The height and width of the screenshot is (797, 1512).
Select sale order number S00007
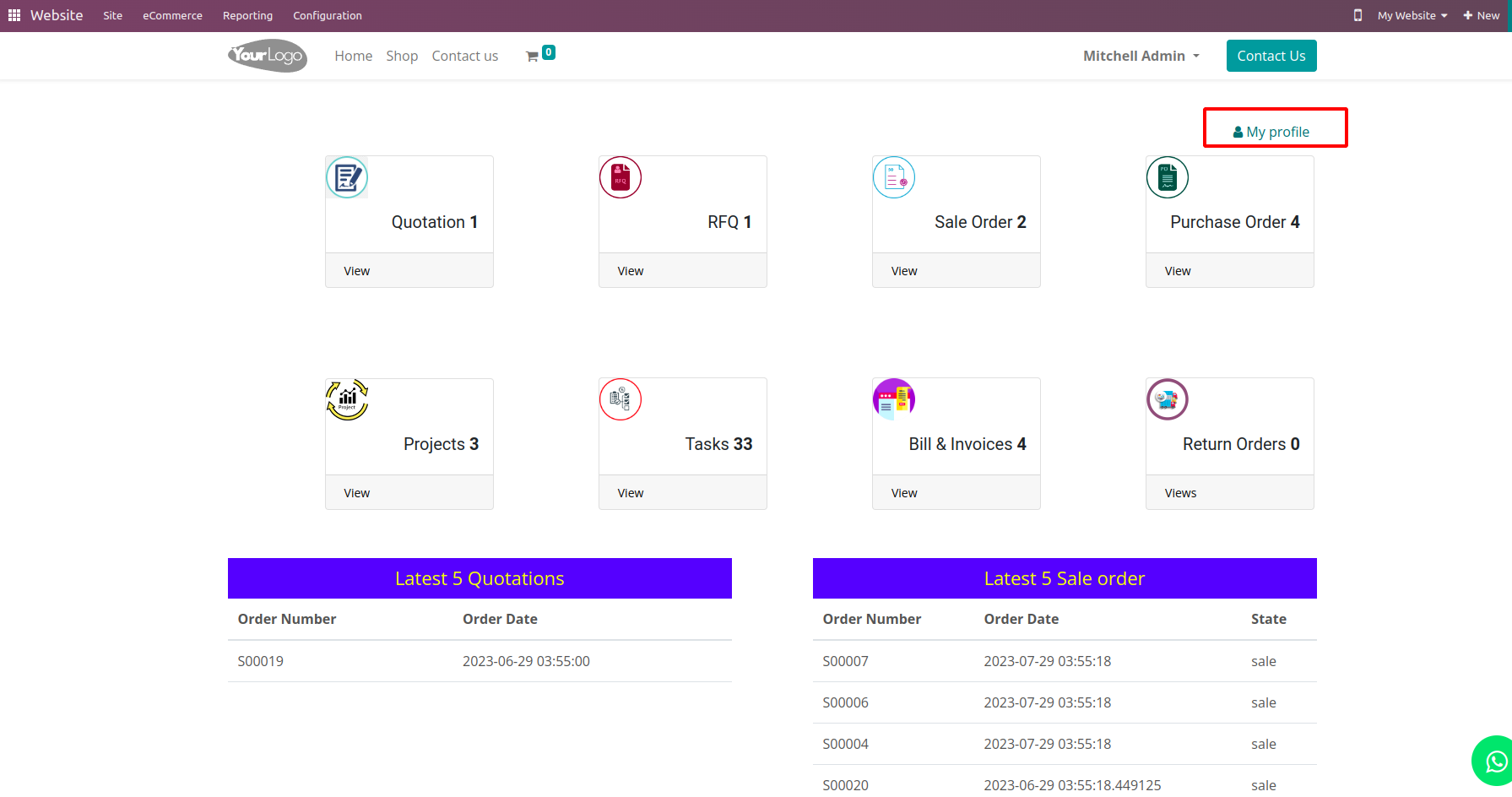(846, 661)
